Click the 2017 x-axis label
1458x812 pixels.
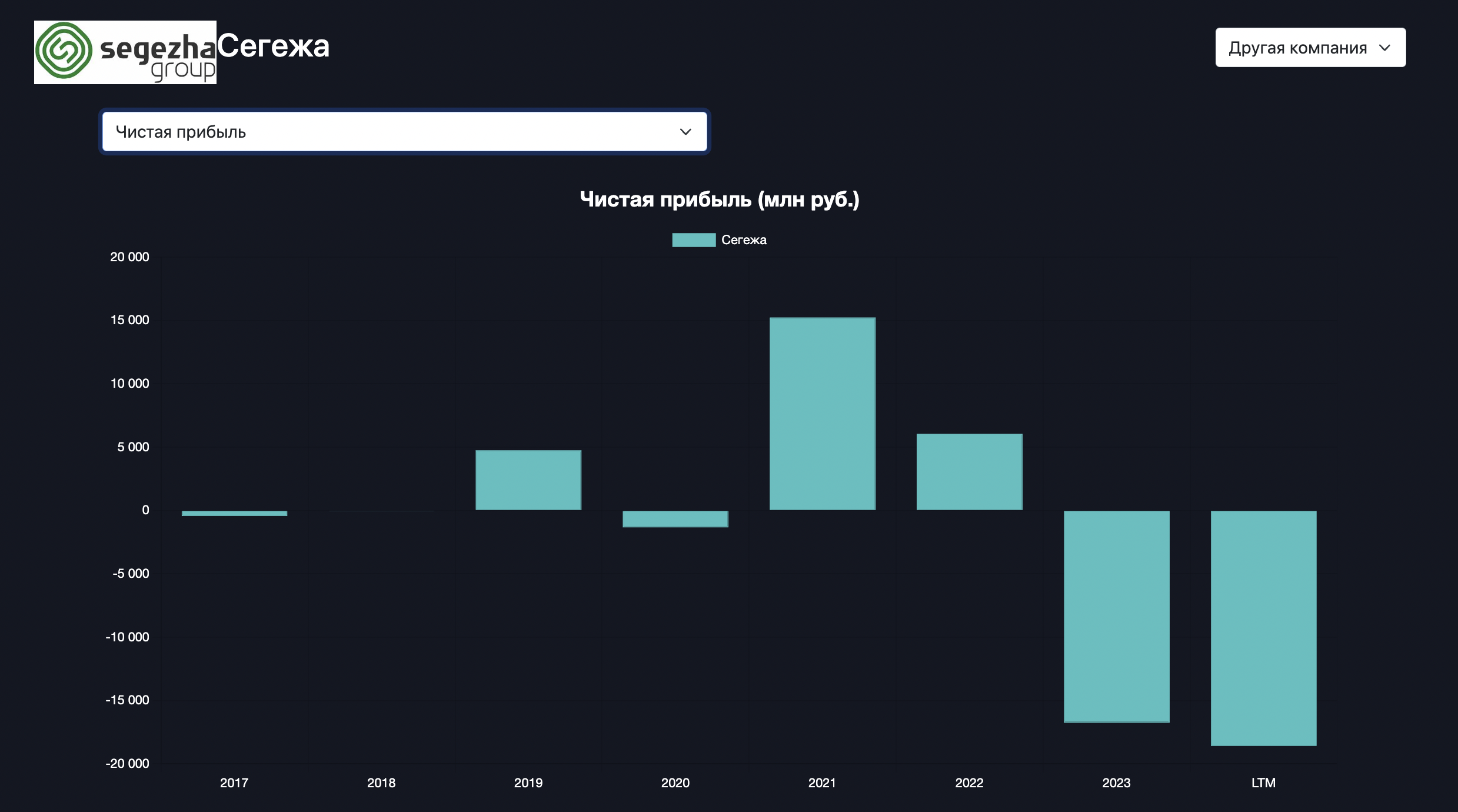click(x=234, y=783)
